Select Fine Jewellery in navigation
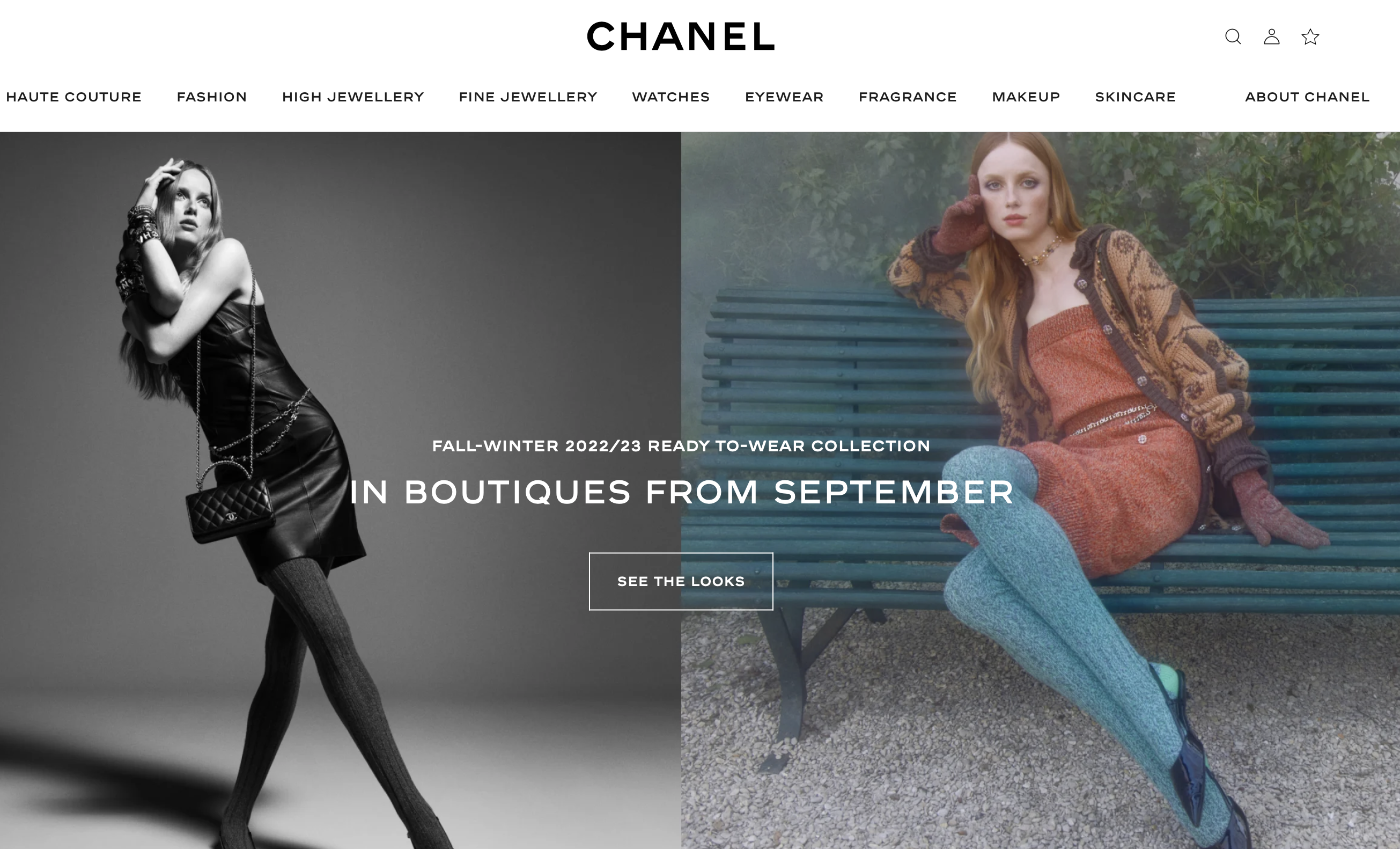 pos(528,97)
